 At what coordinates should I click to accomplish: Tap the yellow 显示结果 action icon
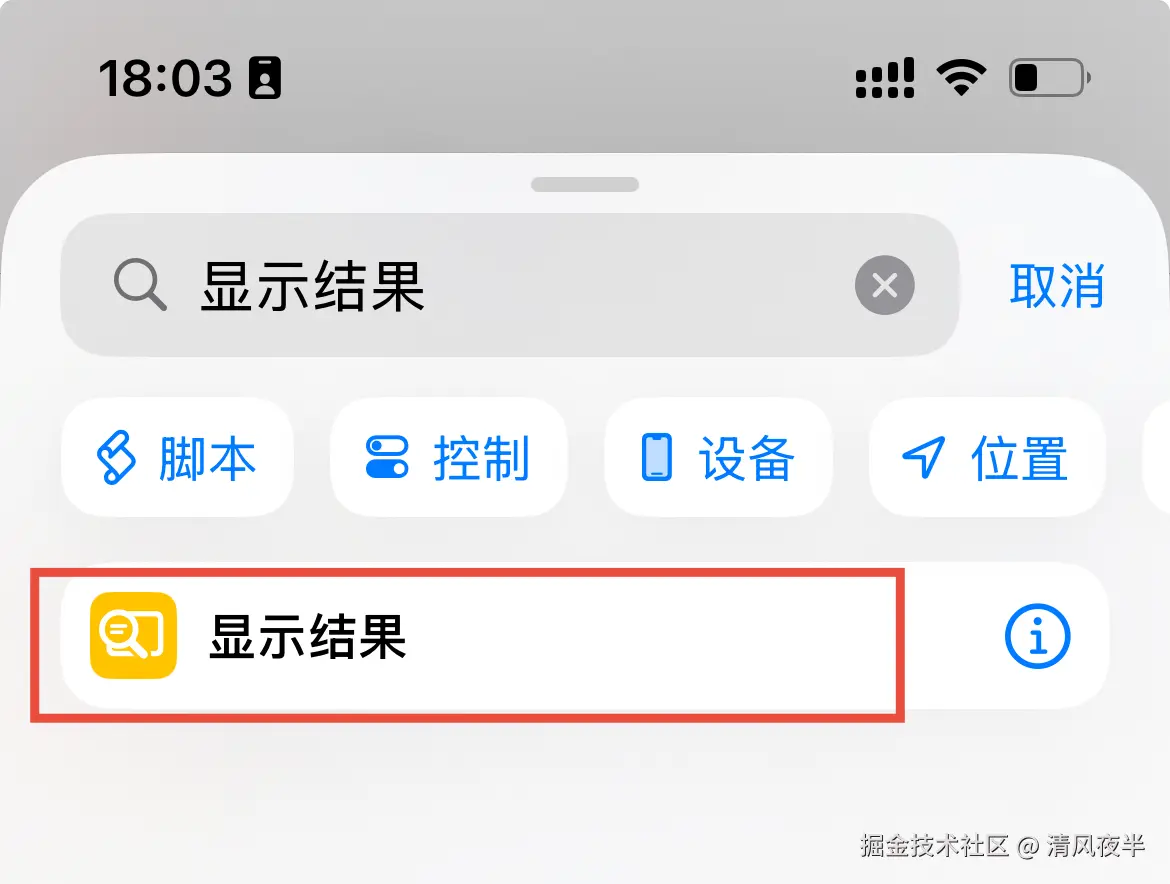pyautogui.click(x=134, y=636)
